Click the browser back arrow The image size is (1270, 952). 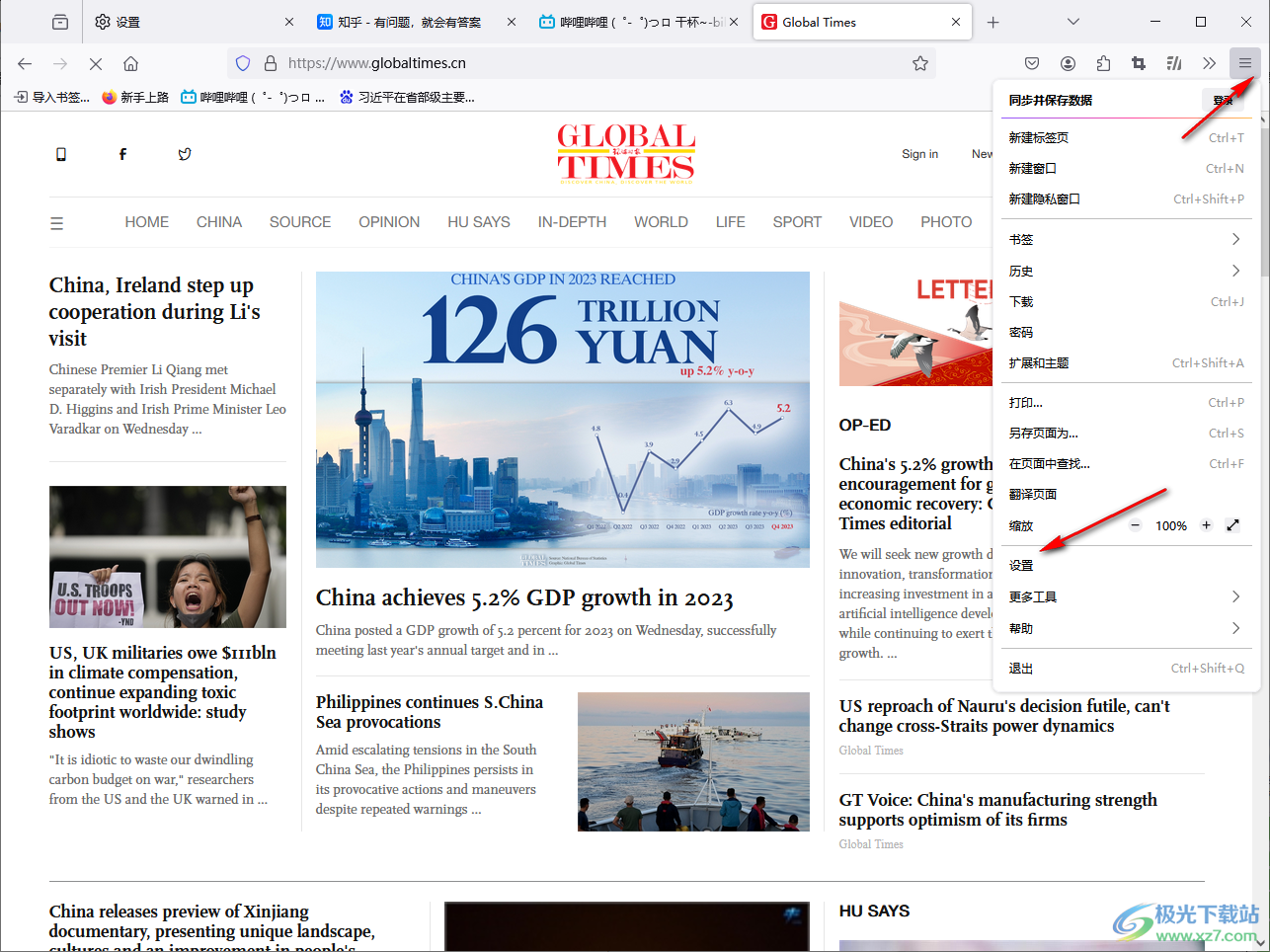[25, 63]
